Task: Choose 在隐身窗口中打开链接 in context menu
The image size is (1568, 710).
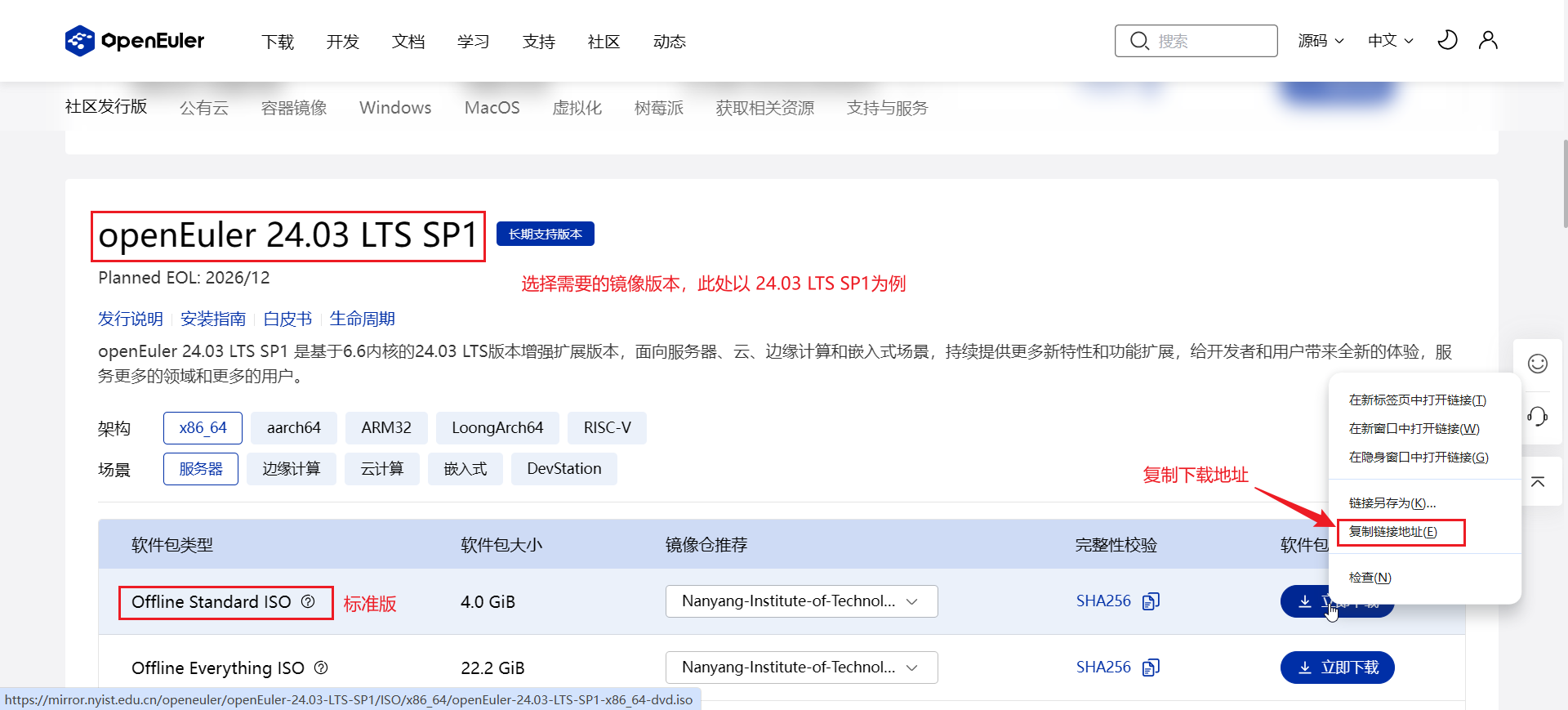Action: click(1424, 458)
